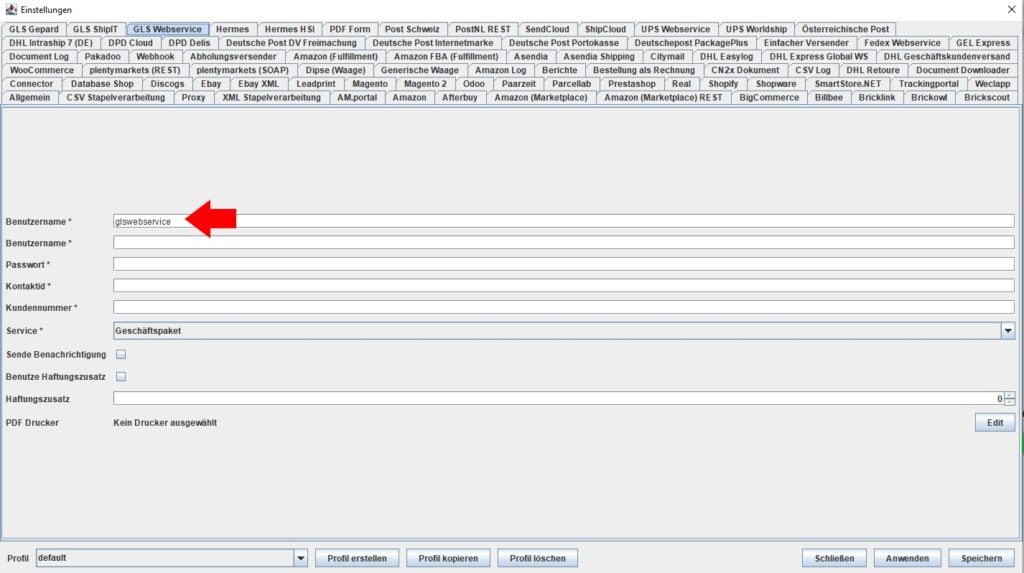
Task: Focus the first Benutzername field containing glswebservice
Action: pos(564,221)
